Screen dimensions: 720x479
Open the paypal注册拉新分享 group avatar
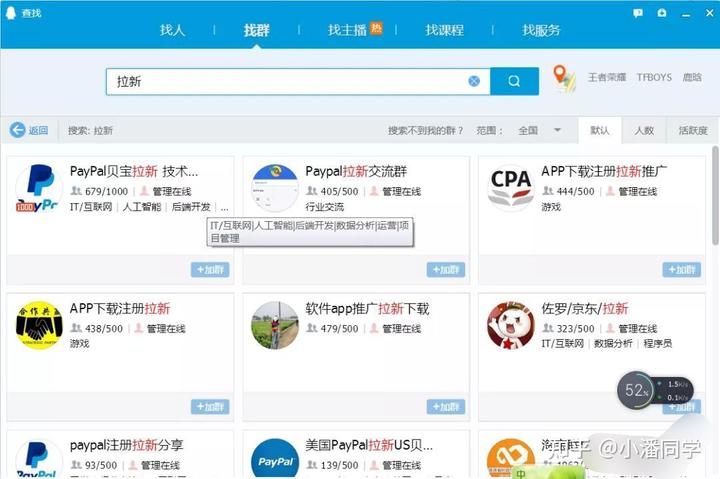39,457
